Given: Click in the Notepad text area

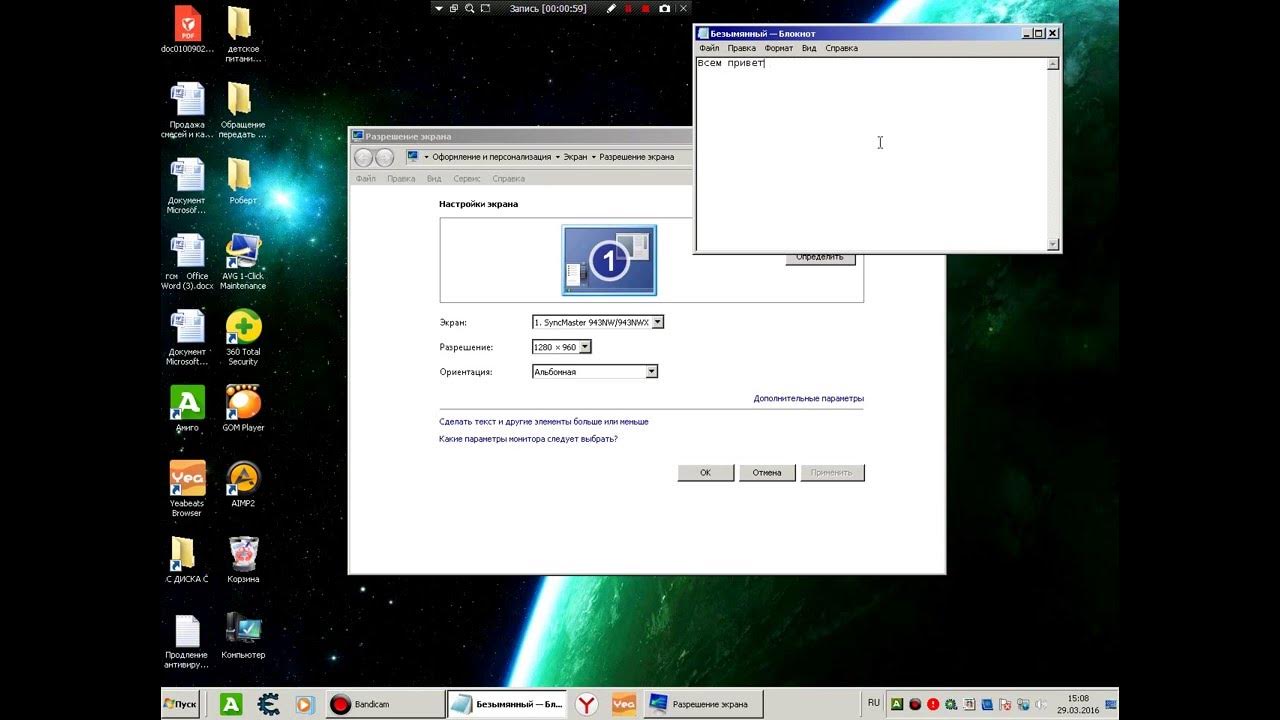Looking at the screenshot, I should (871, 153).
